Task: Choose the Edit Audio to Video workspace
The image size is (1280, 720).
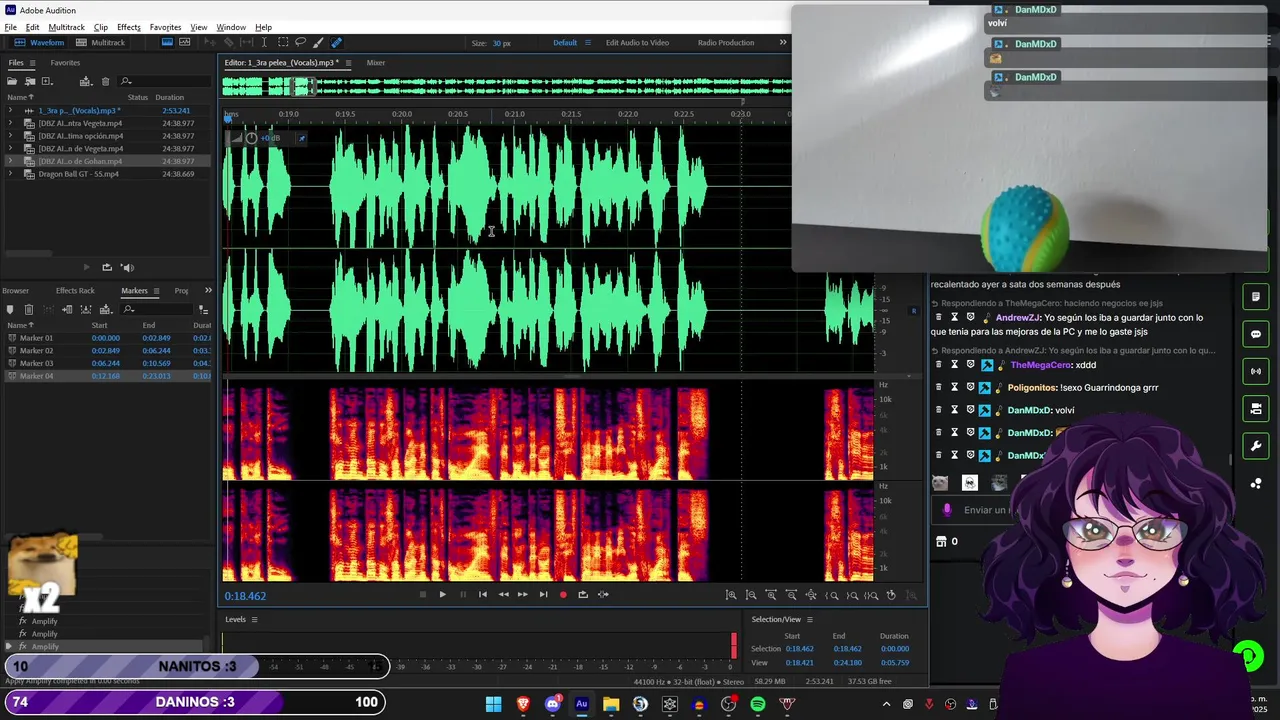Action: pos(637,43)
